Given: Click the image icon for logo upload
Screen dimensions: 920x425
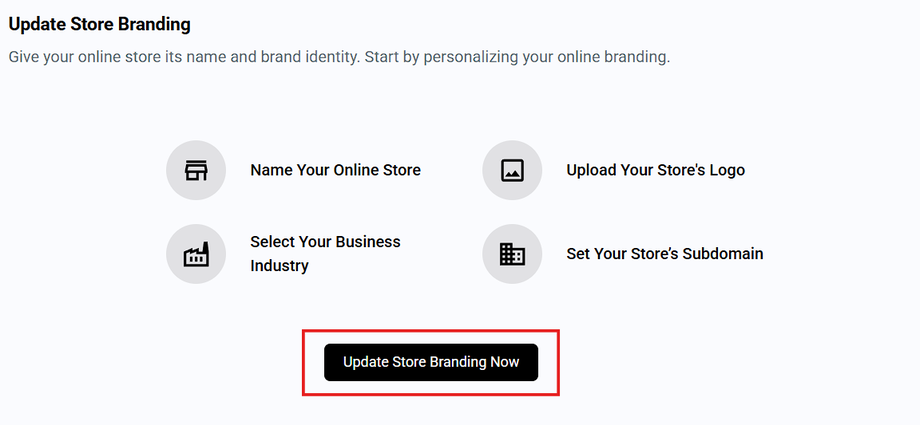Looking at the screenshot, I should point(512,170).
